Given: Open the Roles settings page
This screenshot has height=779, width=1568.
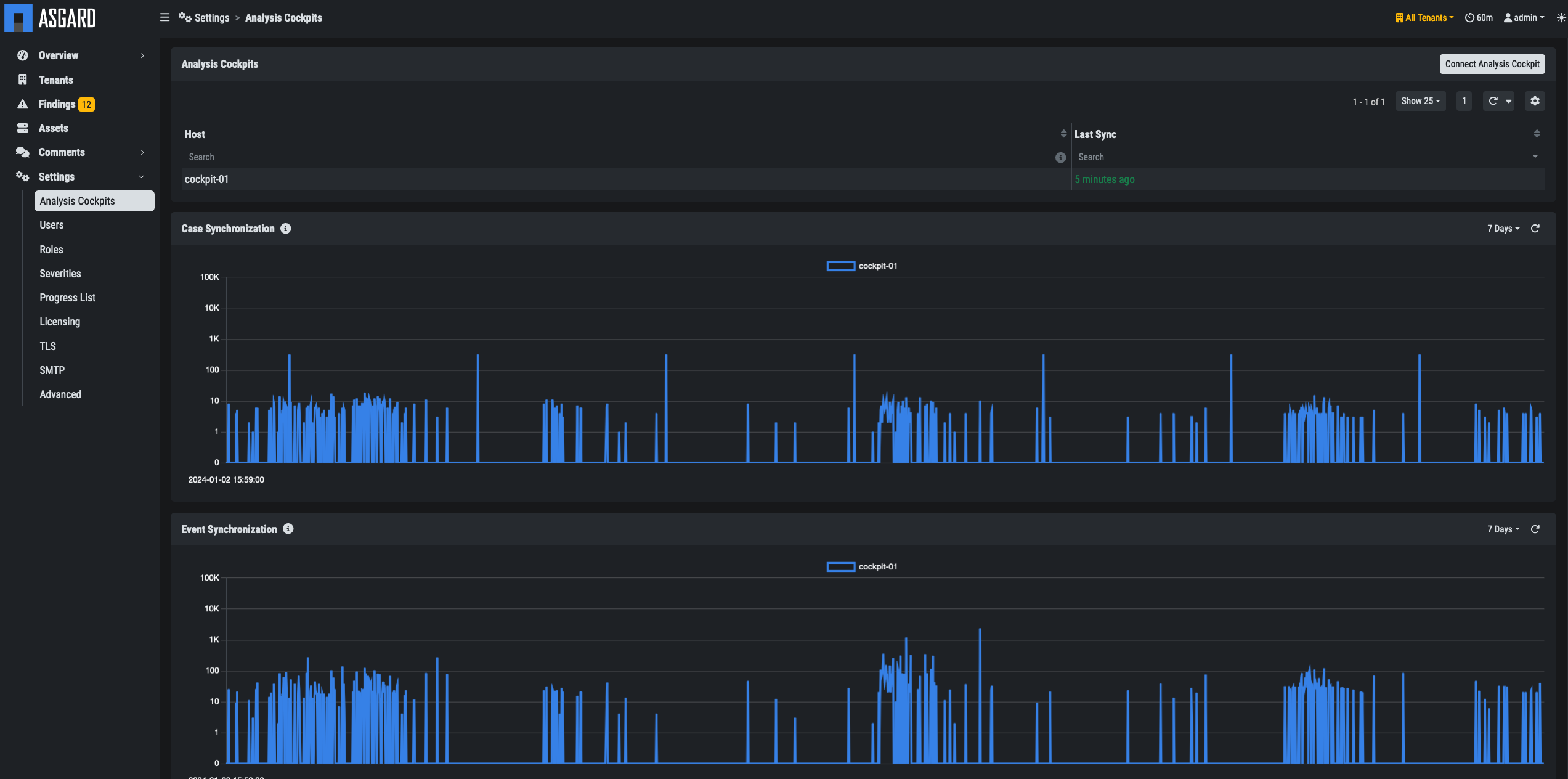Looking at the screenshot, I should 51,250.
